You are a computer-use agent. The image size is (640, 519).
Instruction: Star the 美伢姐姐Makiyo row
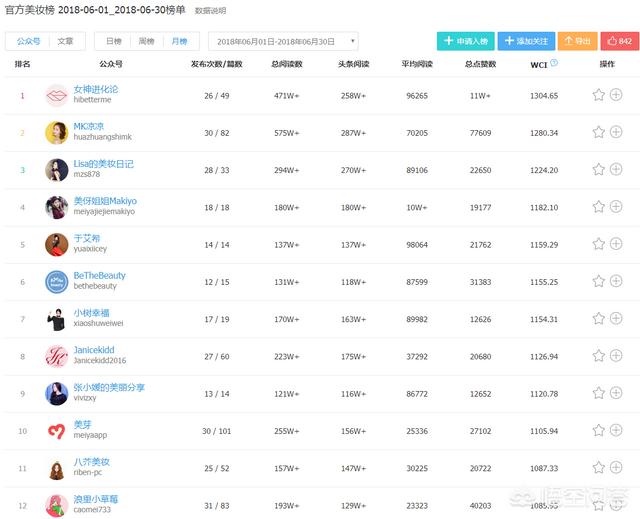pyautogui.click(x=598, y=207)
